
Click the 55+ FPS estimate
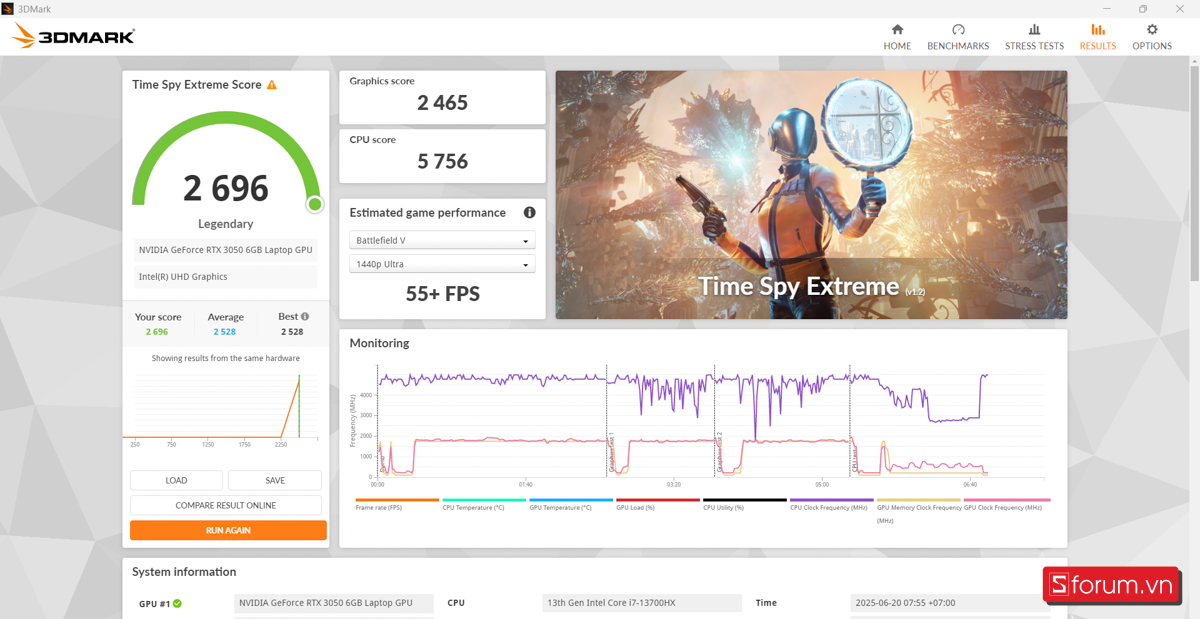[x=443, y=294]
